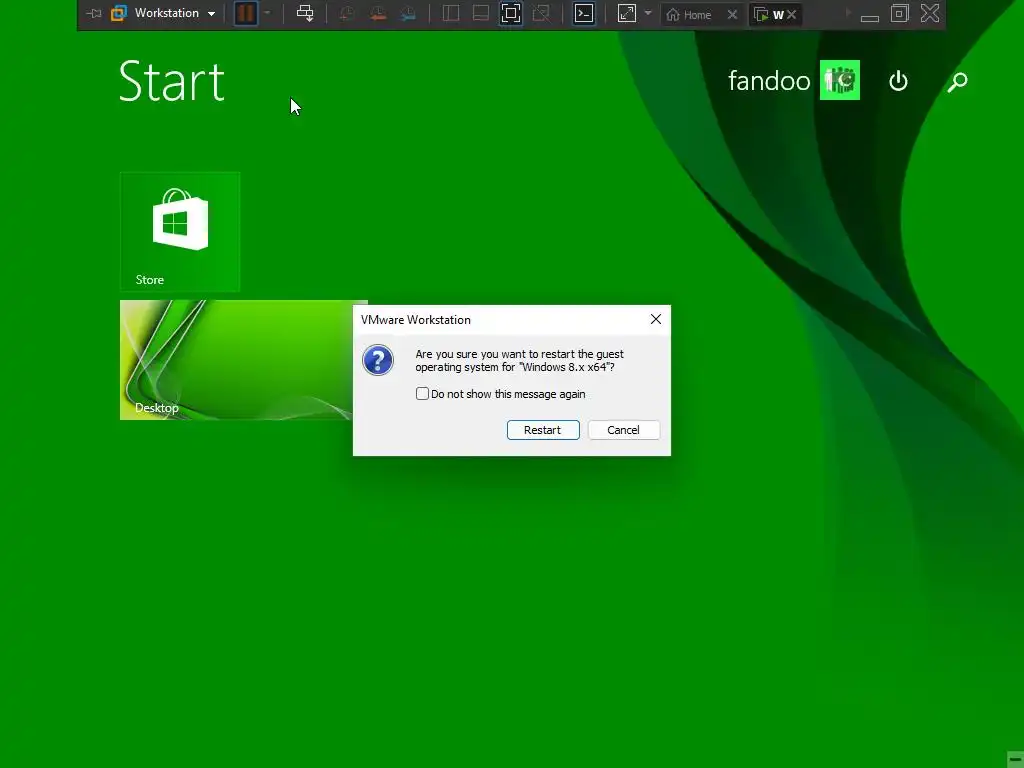Open the Start screen search
The image size is (1024, 768).
(957, 82)
